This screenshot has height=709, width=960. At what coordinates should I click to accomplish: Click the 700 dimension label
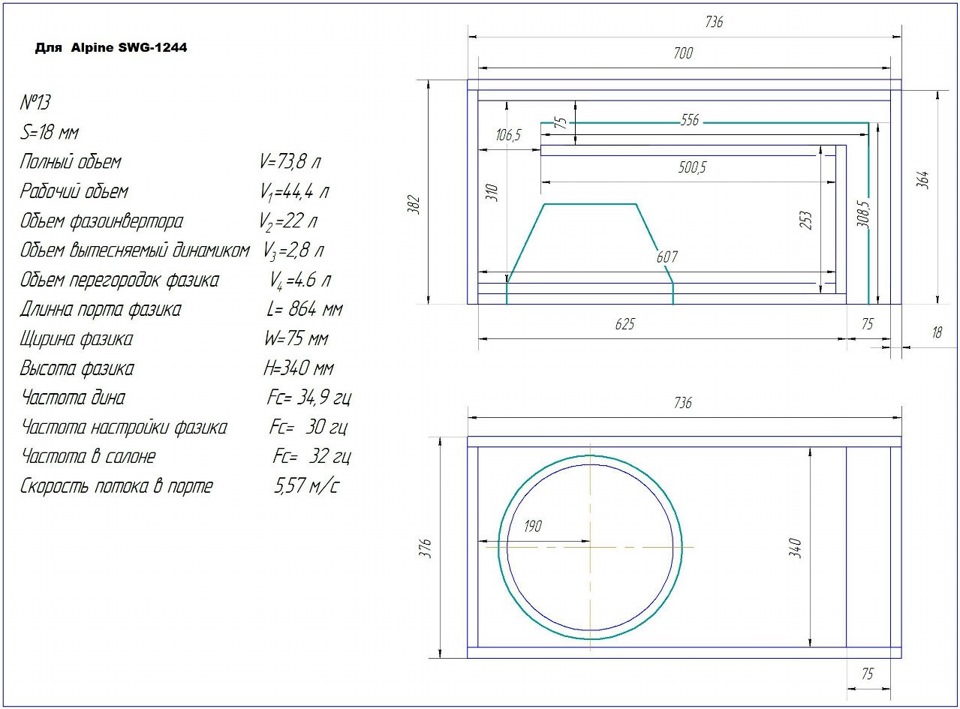(x=683, y=55)
